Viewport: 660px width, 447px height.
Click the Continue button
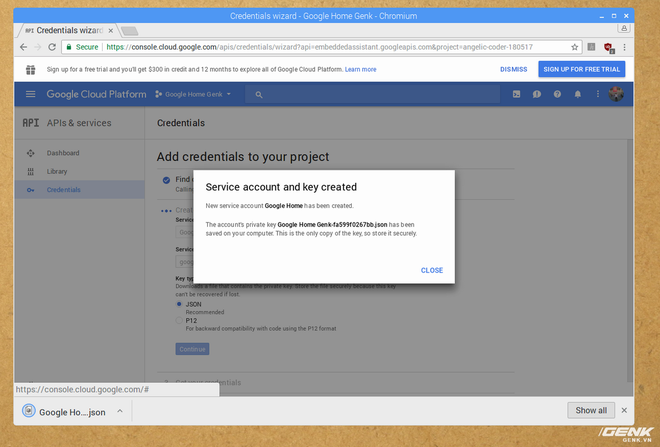coord(192,349)
